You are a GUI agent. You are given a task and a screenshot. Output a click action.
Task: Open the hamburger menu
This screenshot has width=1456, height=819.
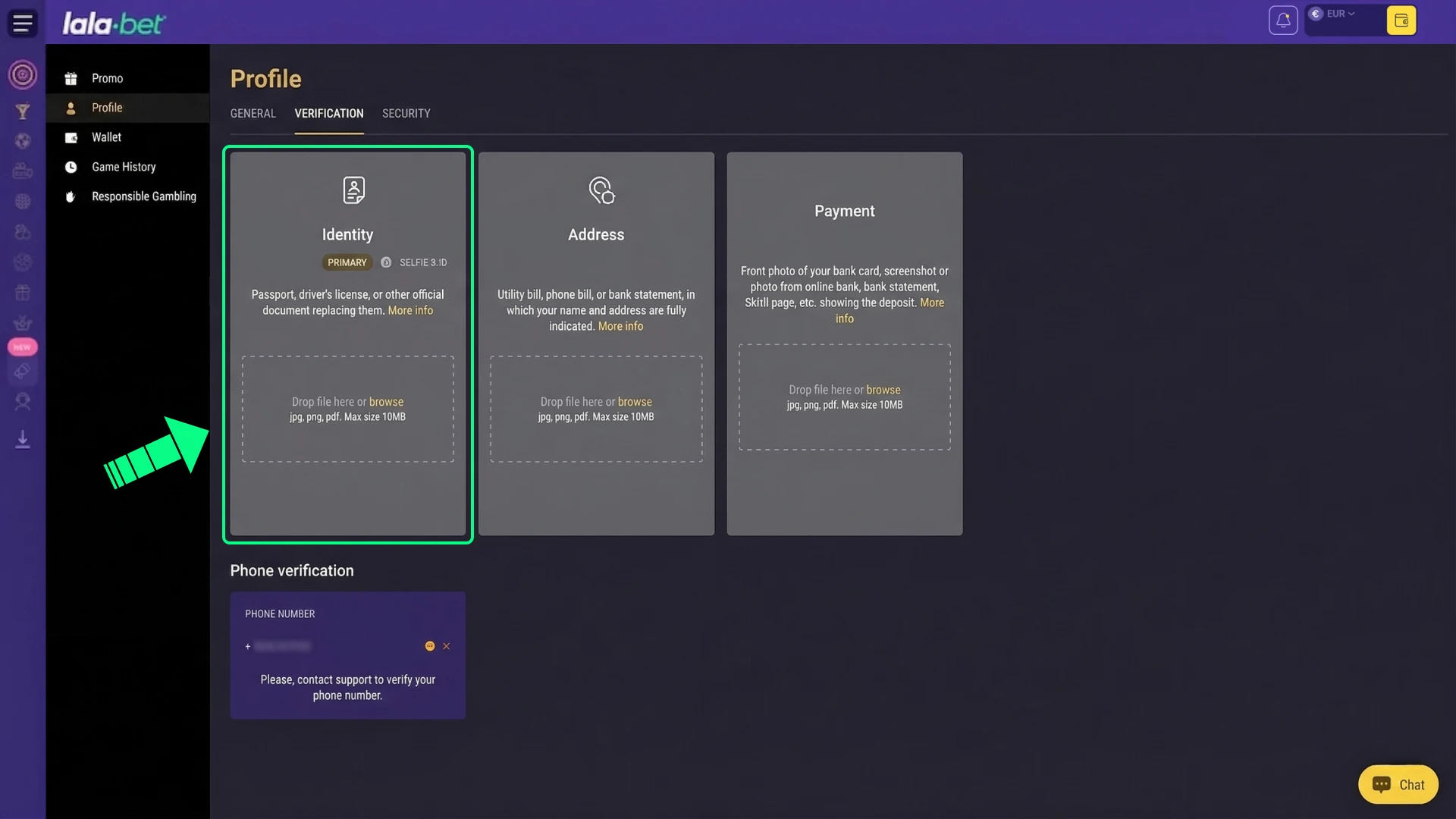click(x=23, y=23)
